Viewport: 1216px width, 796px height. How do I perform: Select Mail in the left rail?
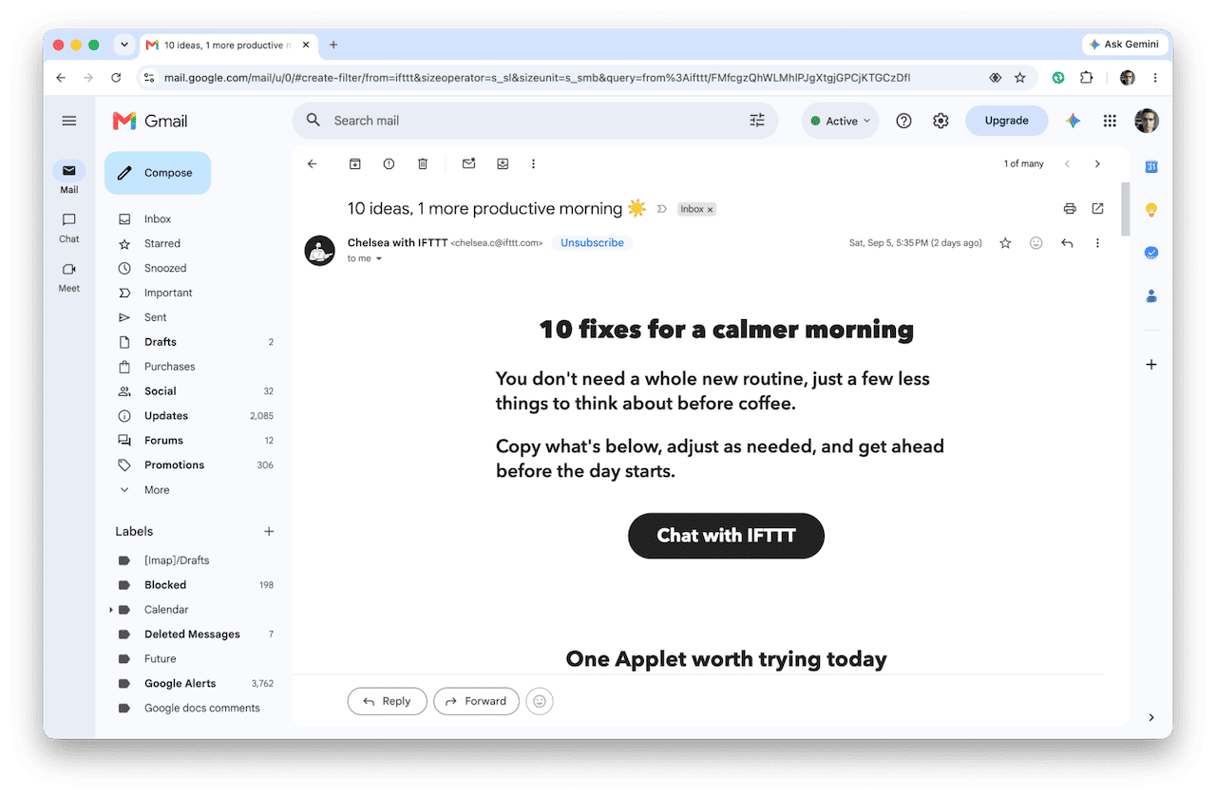tap(69, 177)
